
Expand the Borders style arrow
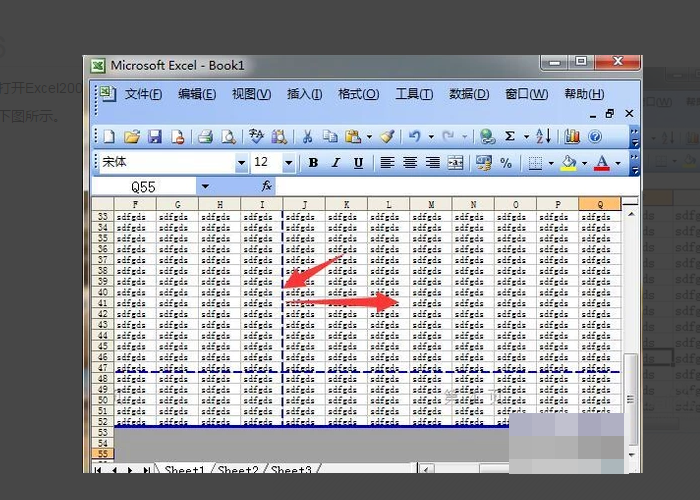click(551, 163)
